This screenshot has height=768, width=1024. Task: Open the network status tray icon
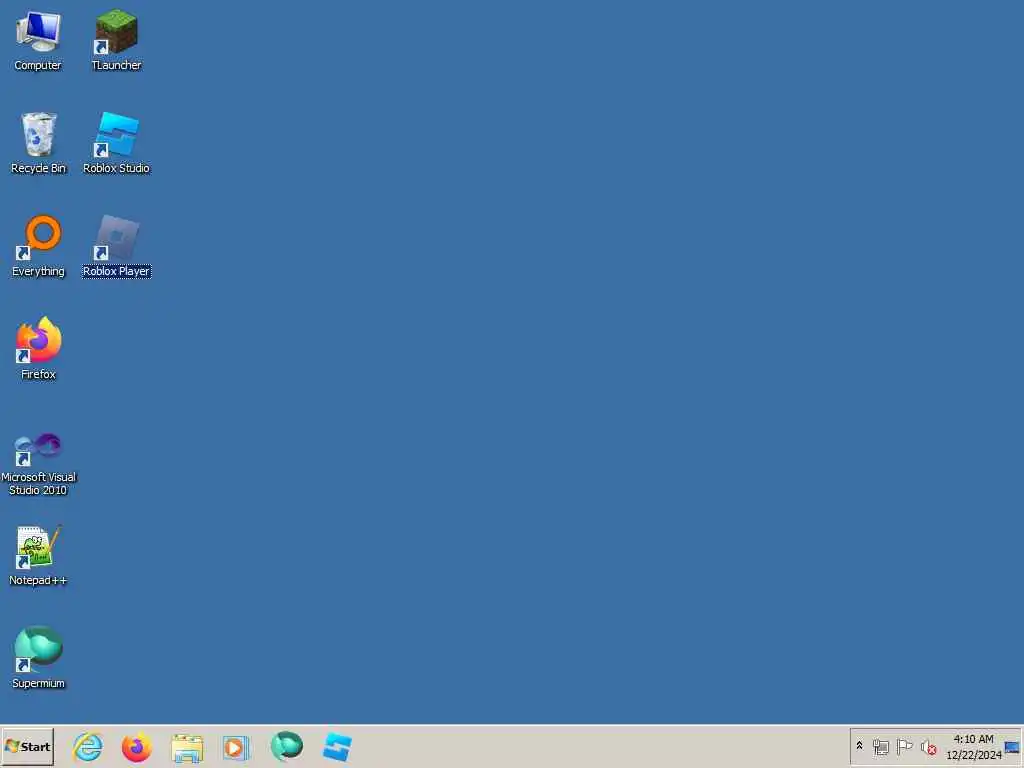click(880, 747)
